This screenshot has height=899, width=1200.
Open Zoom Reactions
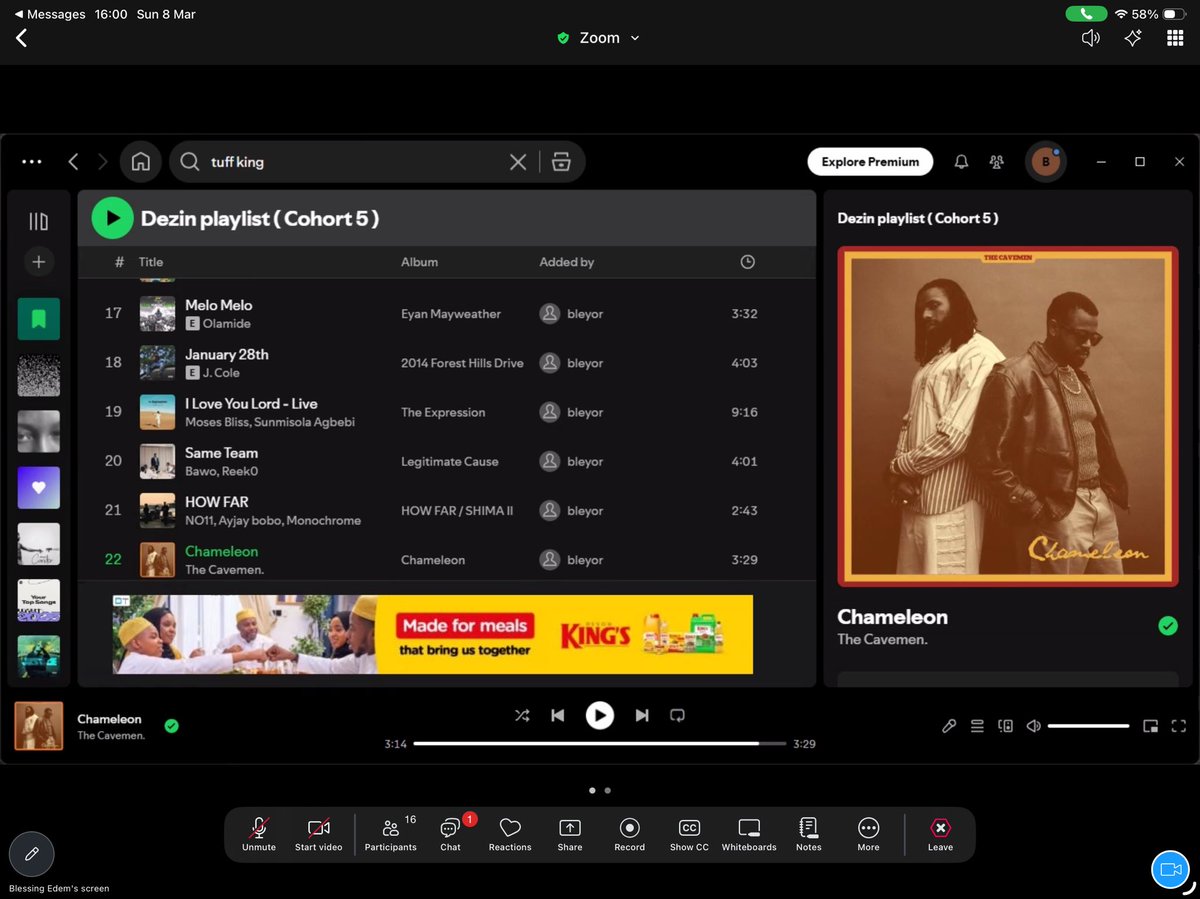coord(510,834)
